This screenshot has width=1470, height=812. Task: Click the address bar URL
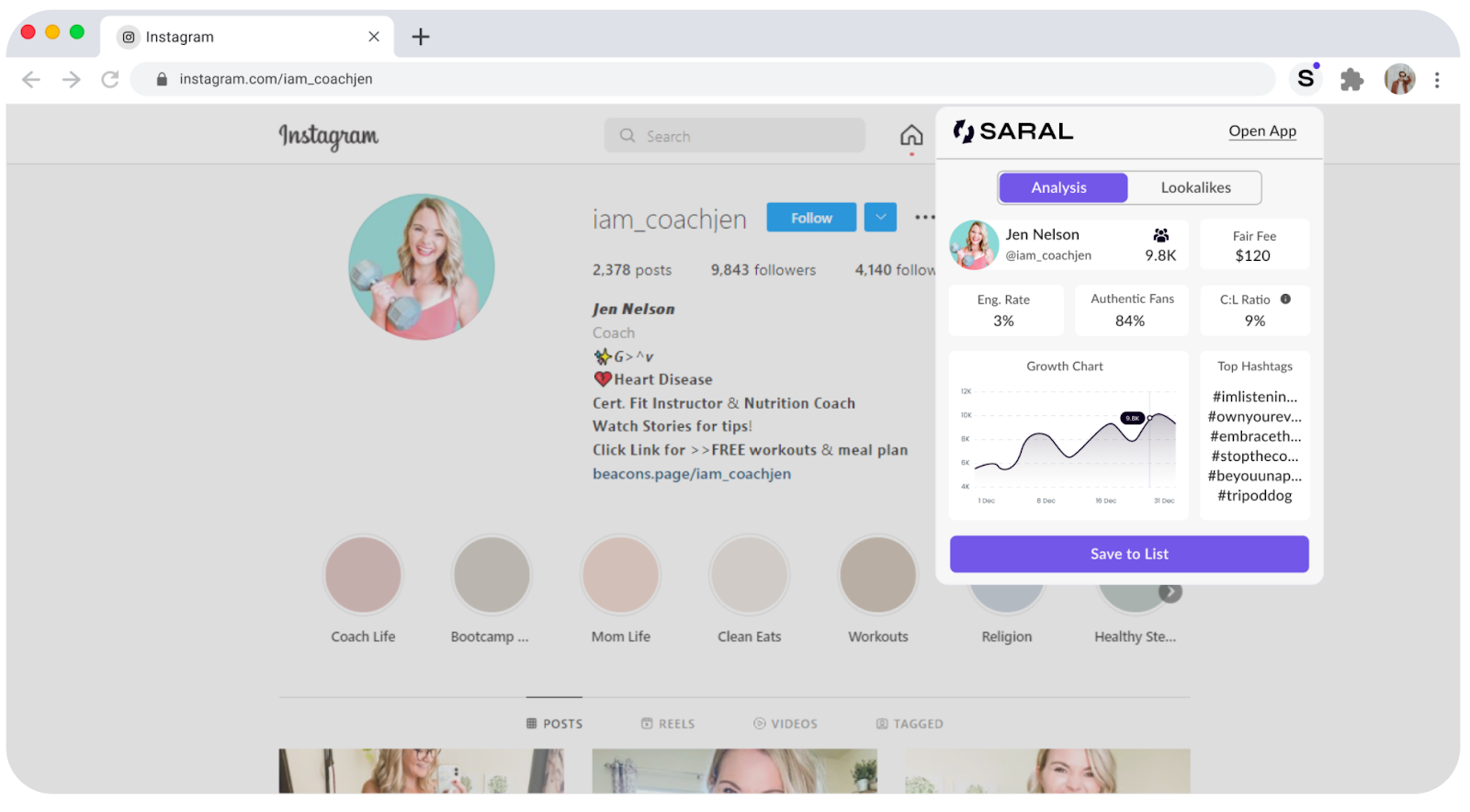[x=276, y=79]
